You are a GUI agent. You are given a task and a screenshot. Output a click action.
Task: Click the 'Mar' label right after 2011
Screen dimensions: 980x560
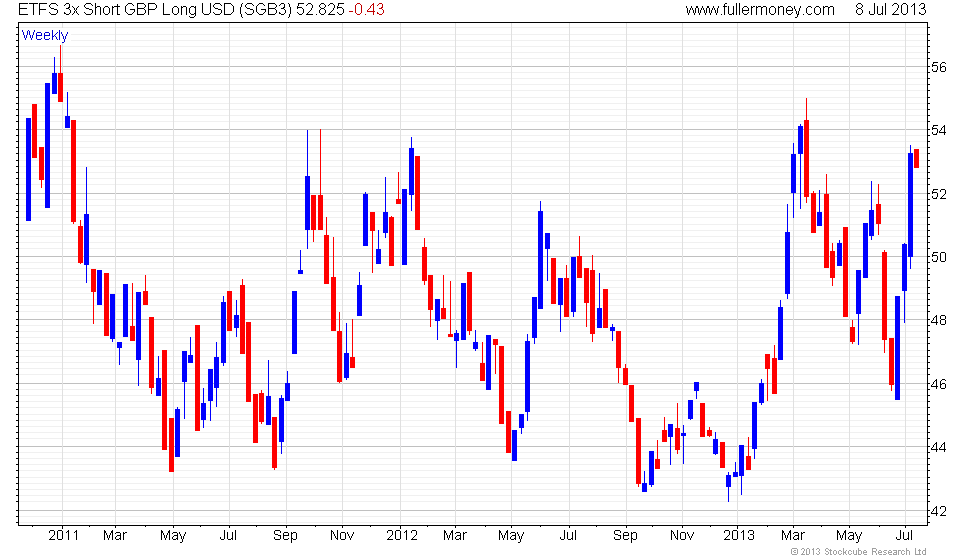click(115, 536)
